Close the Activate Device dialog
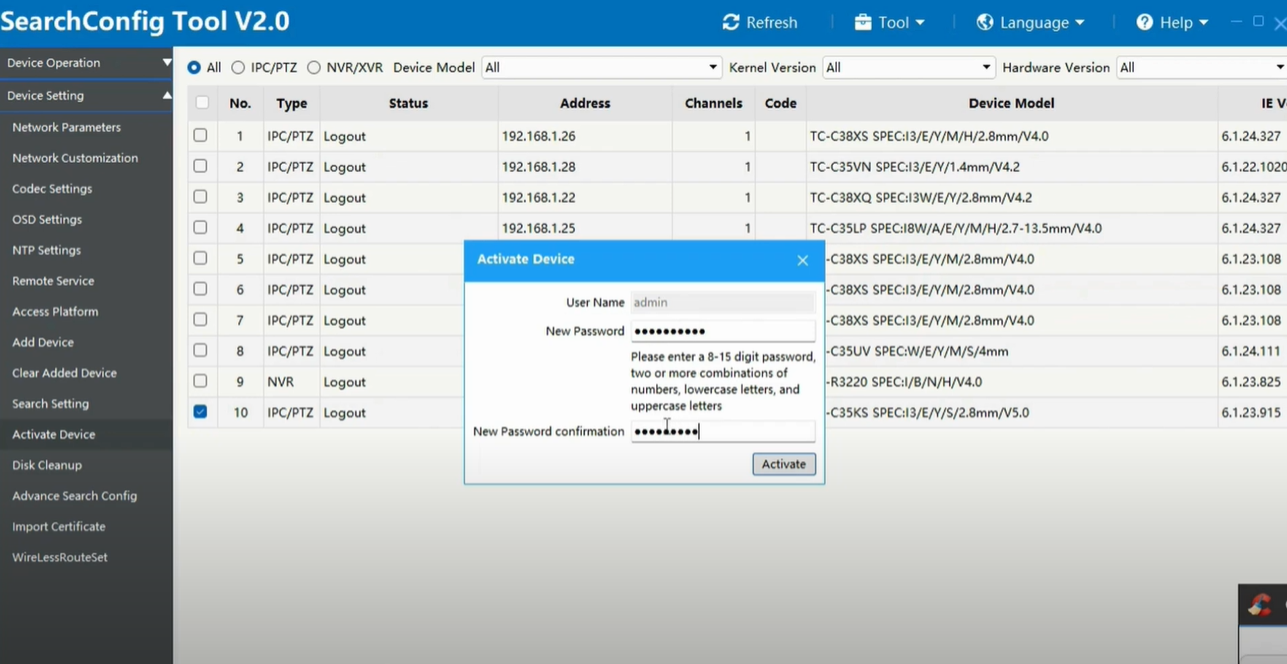 point(803,260)
